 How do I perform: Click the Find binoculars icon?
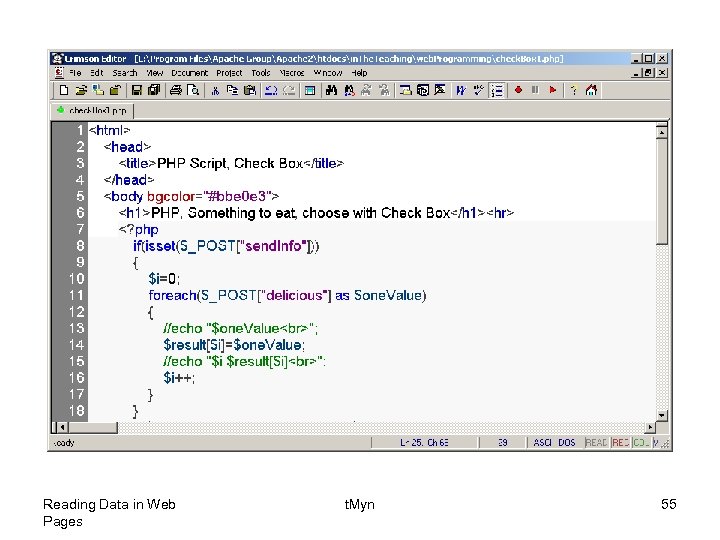coord(331,90)
